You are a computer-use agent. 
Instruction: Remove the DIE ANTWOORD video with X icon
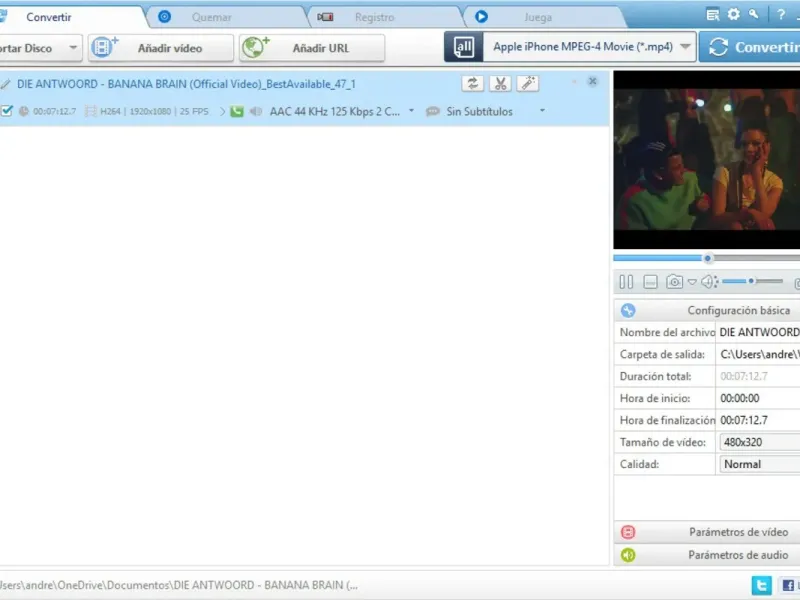coord(592,81)
